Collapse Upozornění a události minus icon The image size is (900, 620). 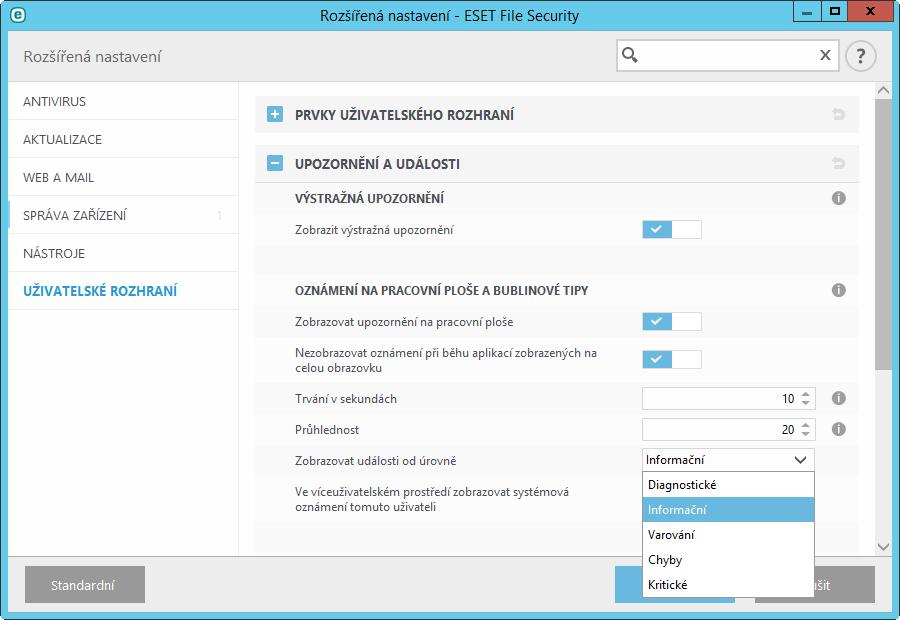pos(275,164)
